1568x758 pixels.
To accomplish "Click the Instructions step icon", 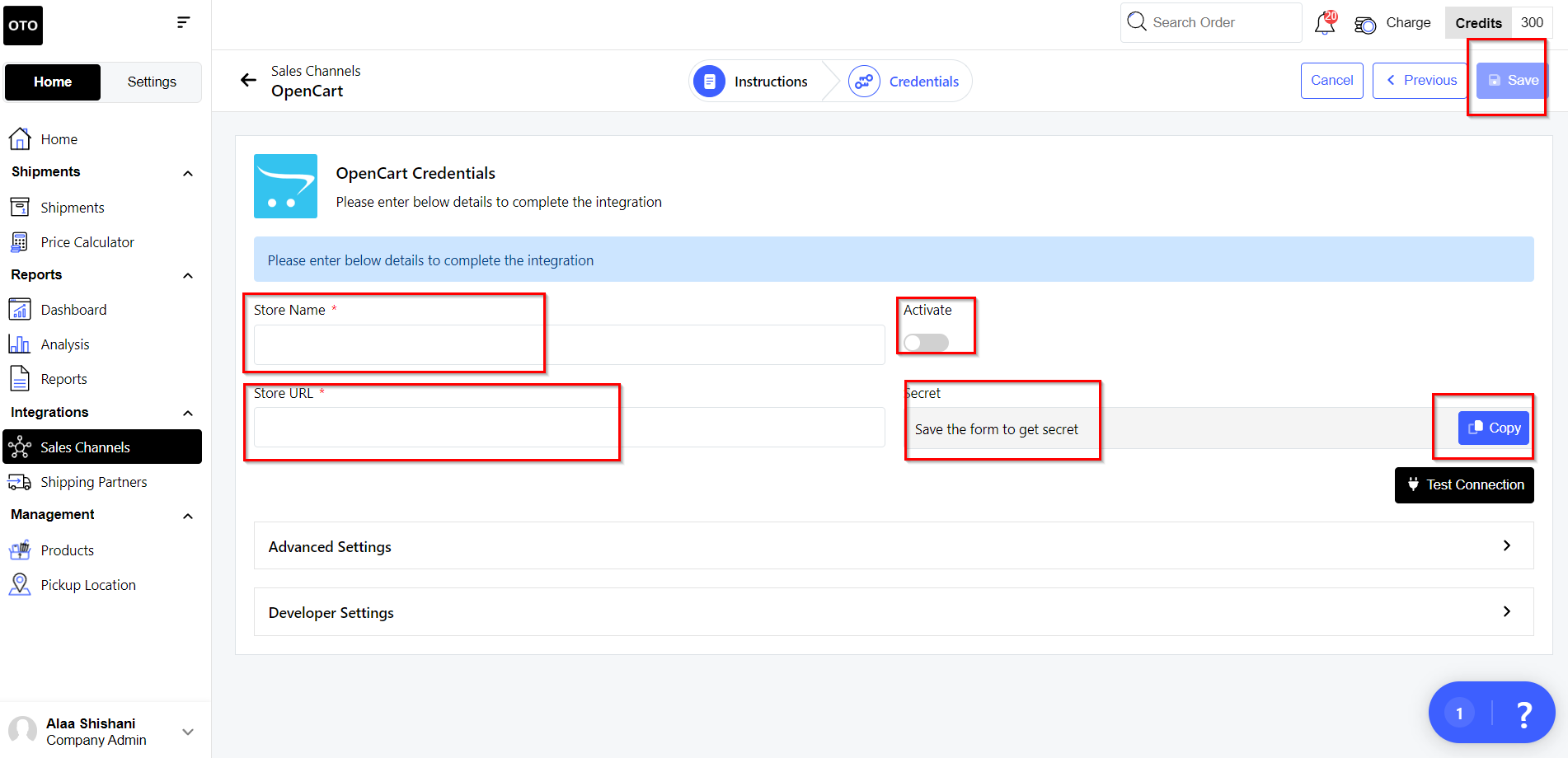I will point(710,82).
